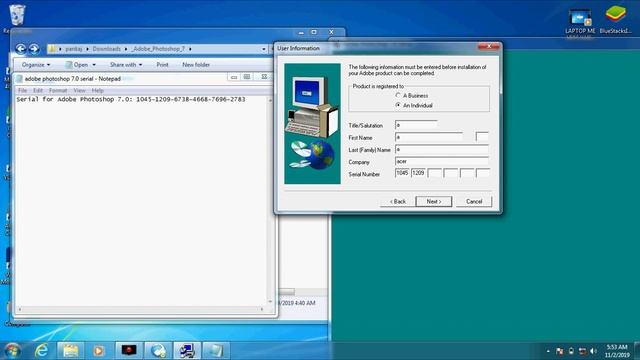640x360 pixels.
Task: Open the Notepad Edit menu
Action: click(x=38, y=91)
